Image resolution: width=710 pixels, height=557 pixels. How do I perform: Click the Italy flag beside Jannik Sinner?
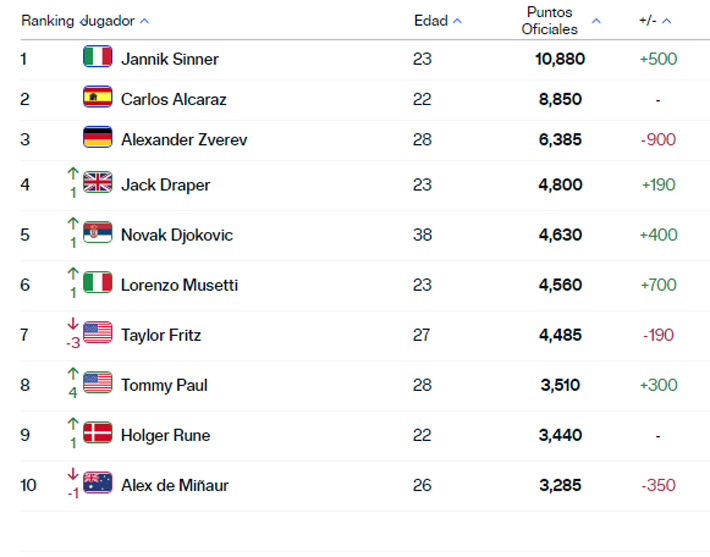click(x=97, y=57)
